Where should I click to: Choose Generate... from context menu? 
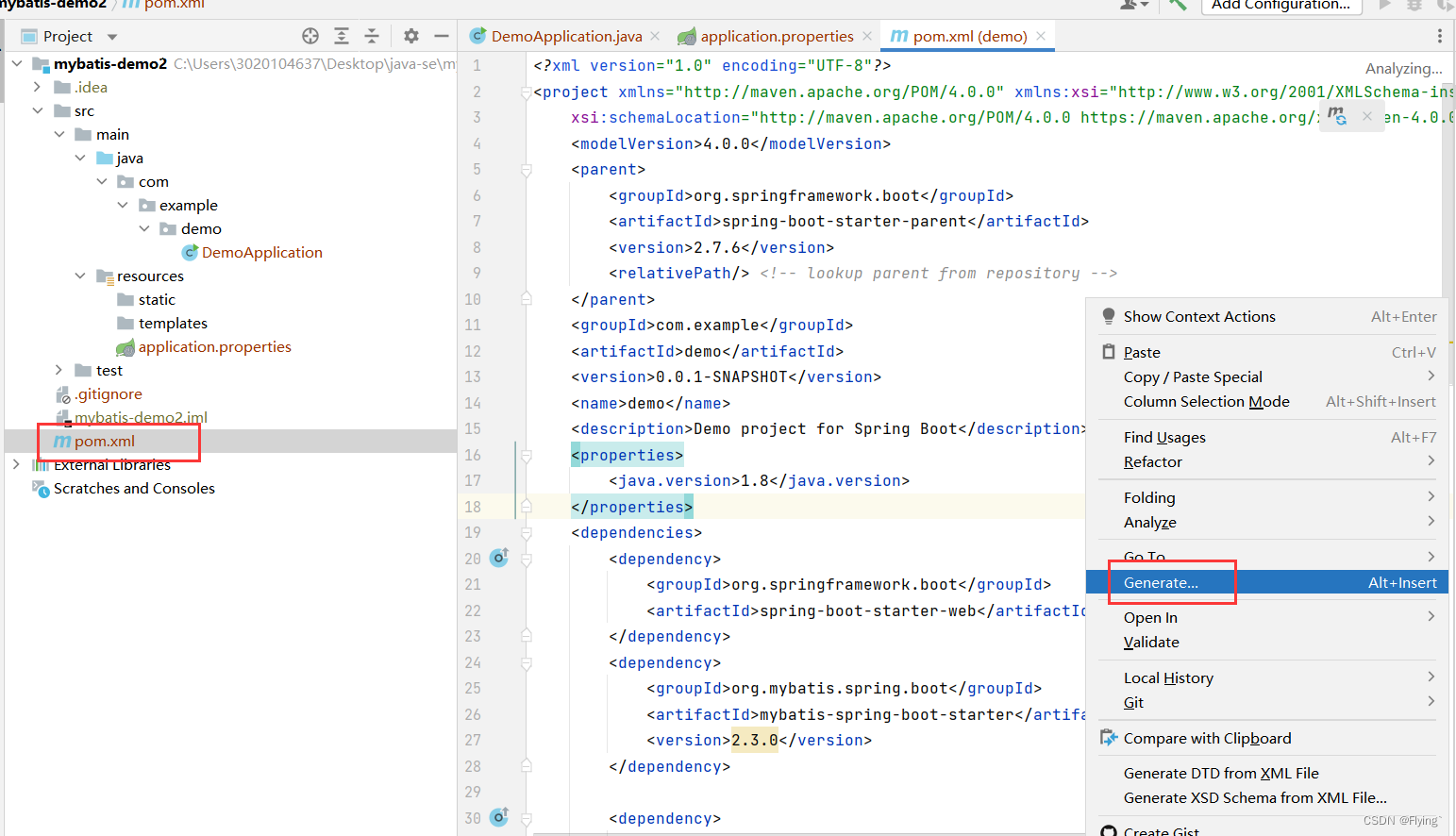(x=1267, y=582)
